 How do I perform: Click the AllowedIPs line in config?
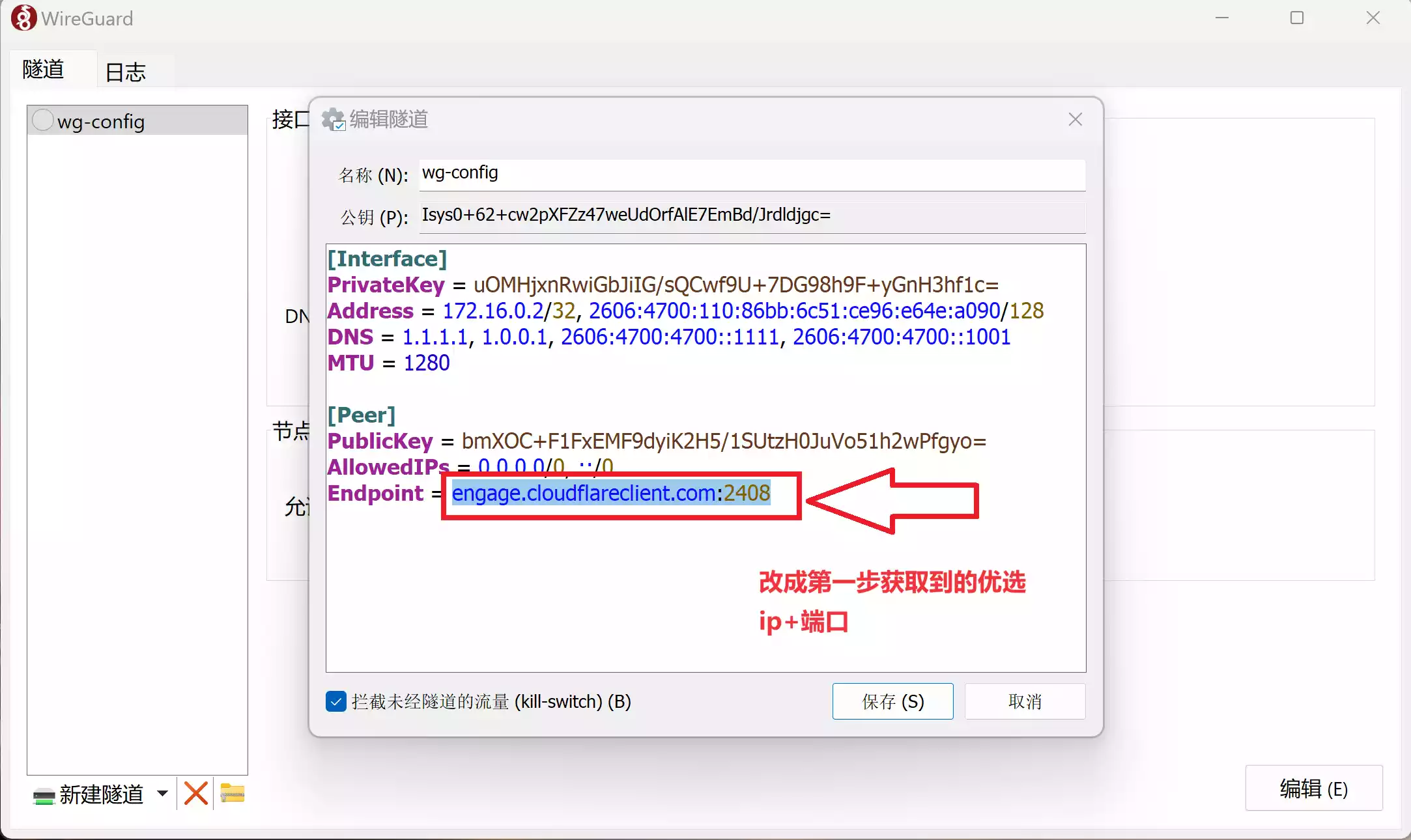click(x=470, y=466)
